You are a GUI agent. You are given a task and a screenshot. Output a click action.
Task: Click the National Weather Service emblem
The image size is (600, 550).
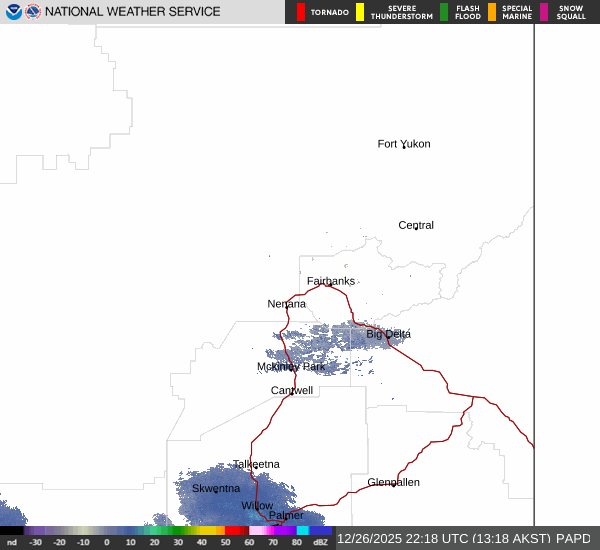pos(33,12)
